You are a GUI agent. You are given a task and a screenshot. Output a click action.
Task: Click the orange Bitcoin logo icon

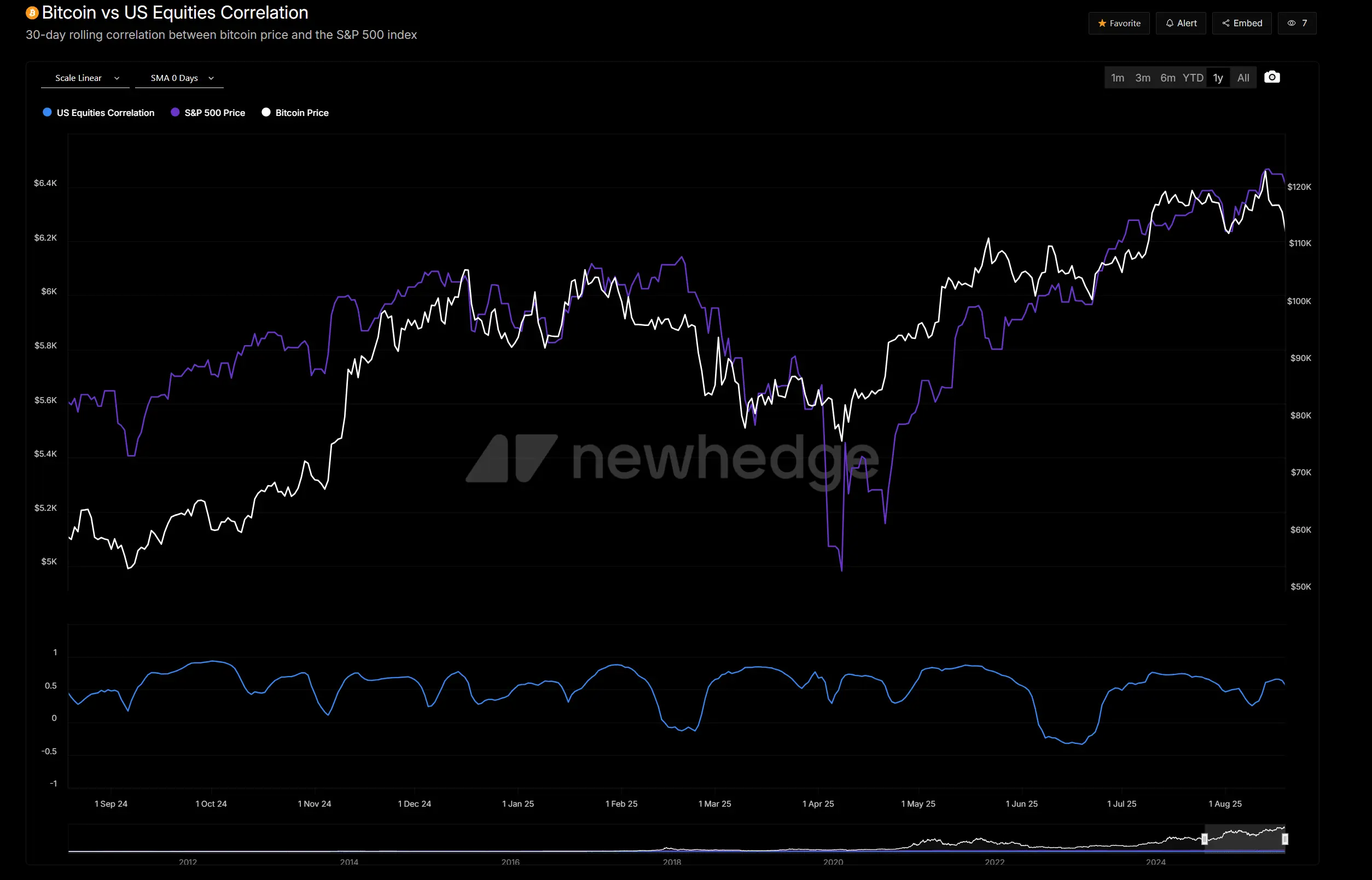point(32,13)
